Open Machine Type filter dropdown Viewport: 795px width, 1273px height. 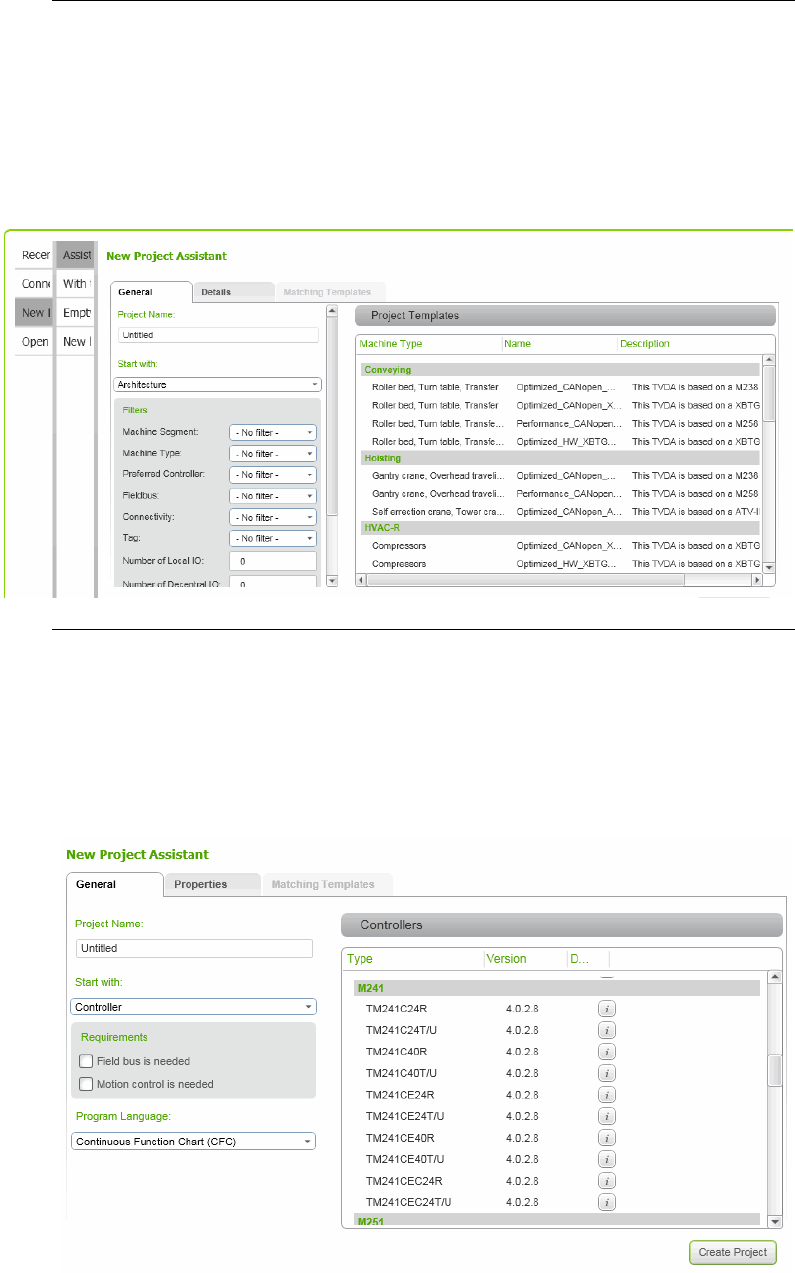pyautogui.click(x=273, y=453)
